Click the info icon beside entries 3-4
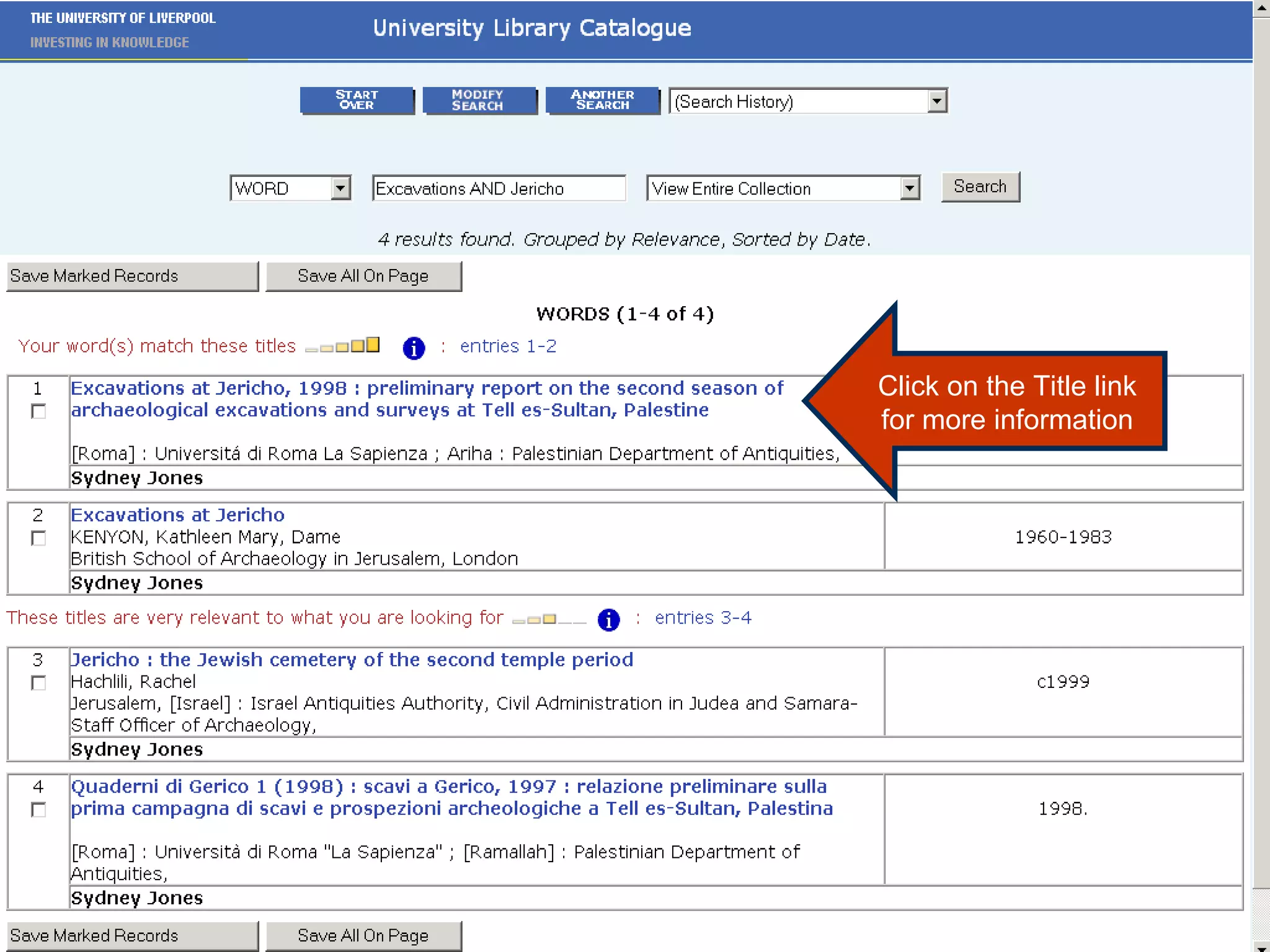Viewport: 1270px width, 952px height. click(608, 620)
